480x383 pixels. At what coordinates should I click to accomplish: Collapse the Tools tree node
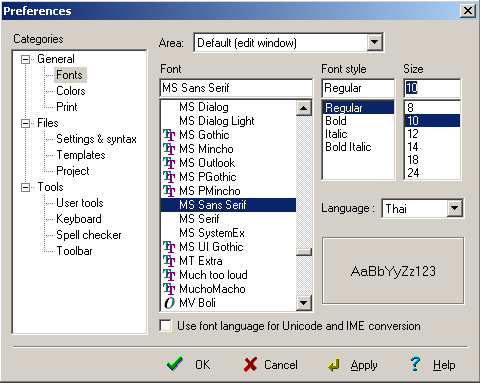pyautogui.click(x=25, y=188)
